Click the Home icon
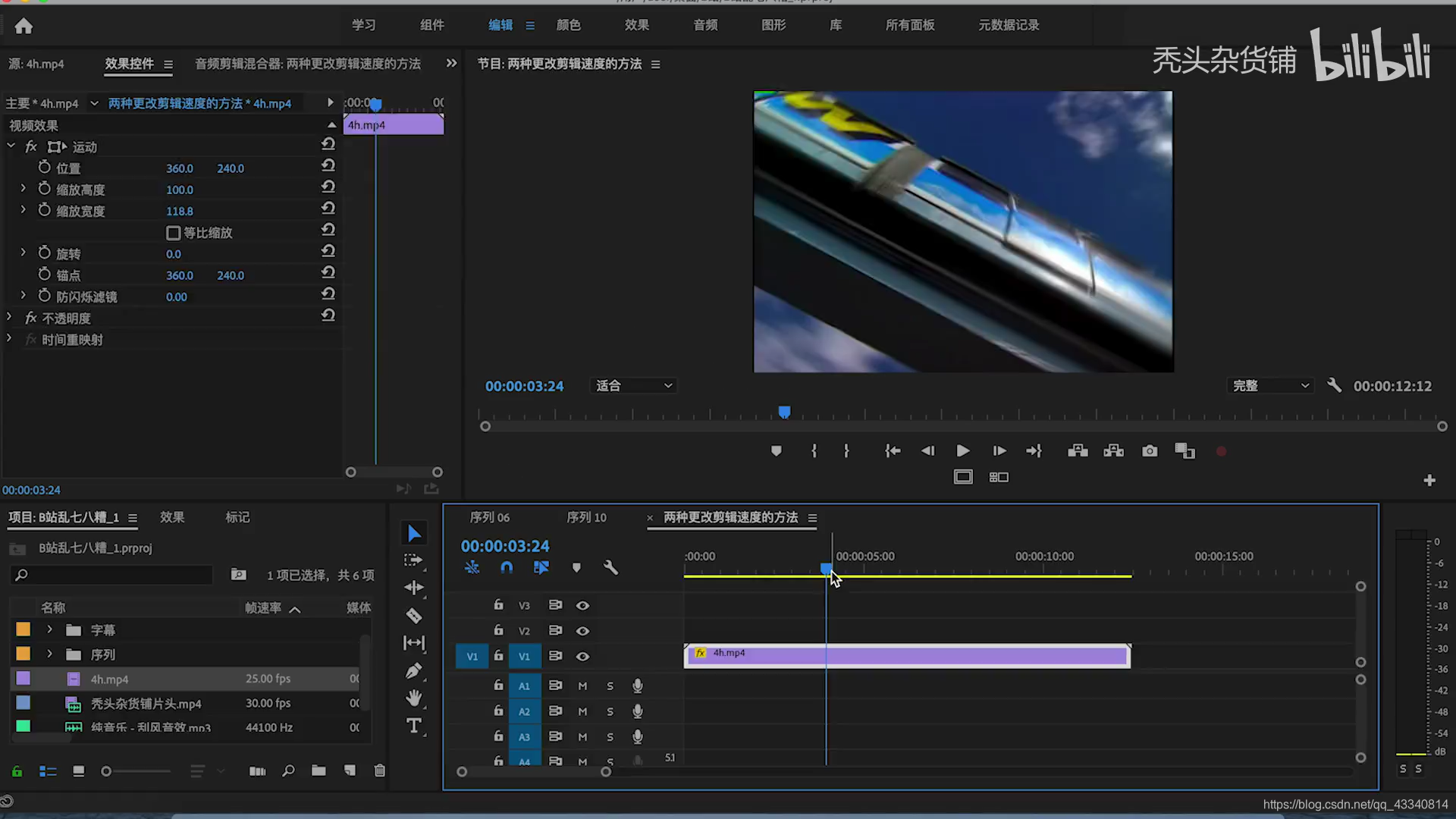This screenshot has height=819, width=1456. click(24, 27)
